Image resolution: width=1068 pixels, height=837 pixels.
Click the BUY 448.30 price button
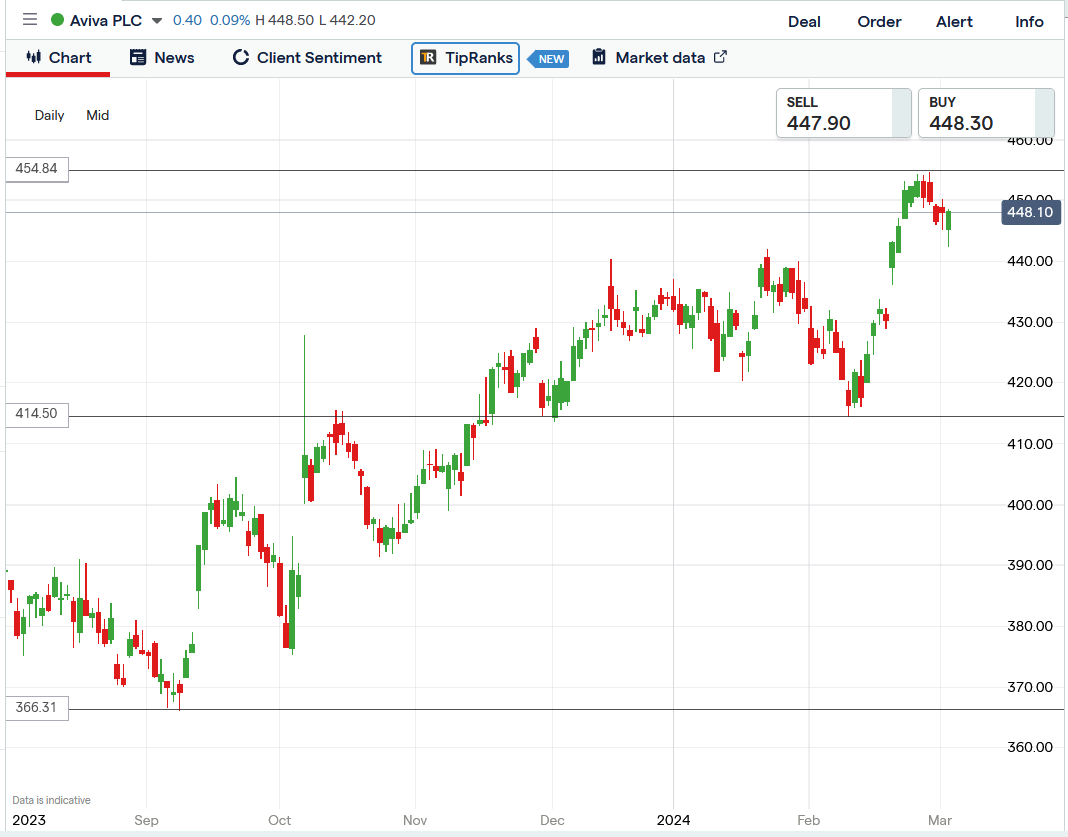tap(986, 113)
